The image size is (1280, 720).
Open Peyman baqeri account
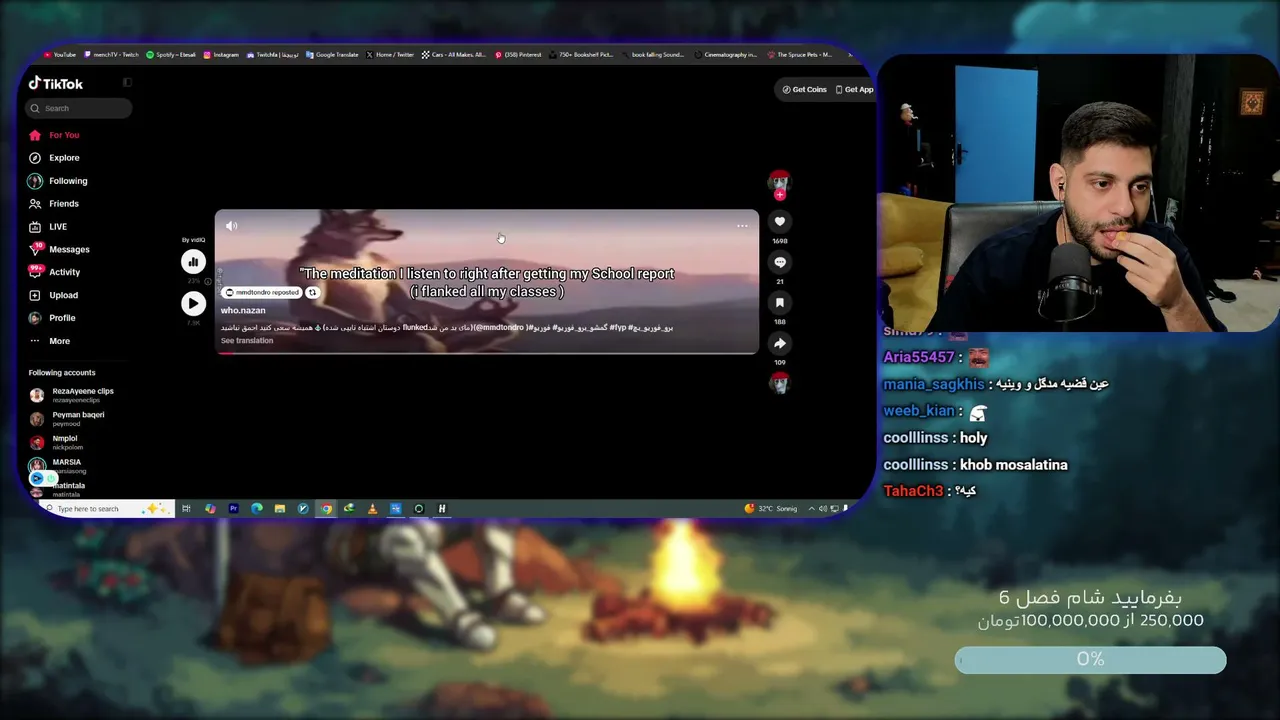(x=67, y=419)
